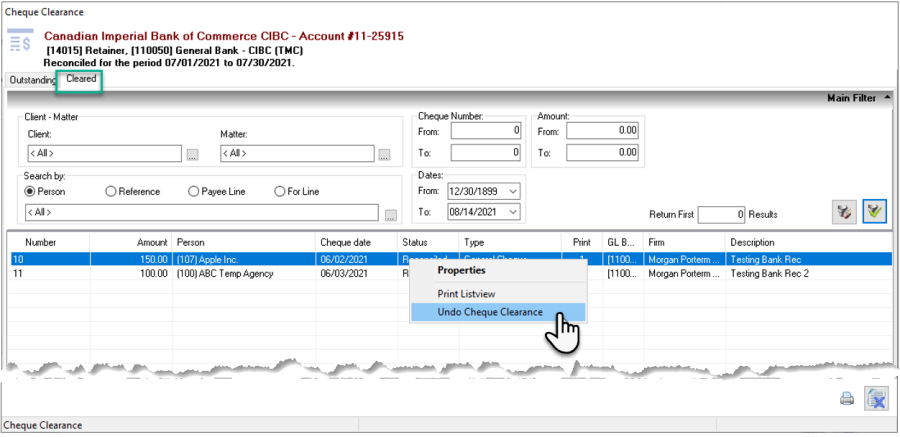The width and height of the screenshot is (900, 437).
Task: Sort by the Amount column header
Action: point(131,242)
